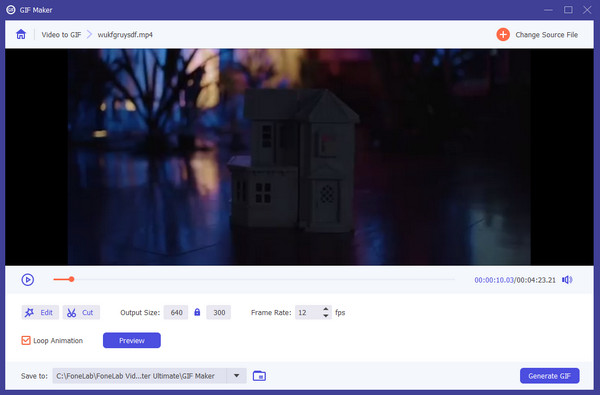The height and width of the screenshot is (395, 600).
Task: Go to the home screen icon
Action: (x=21, y=34)
